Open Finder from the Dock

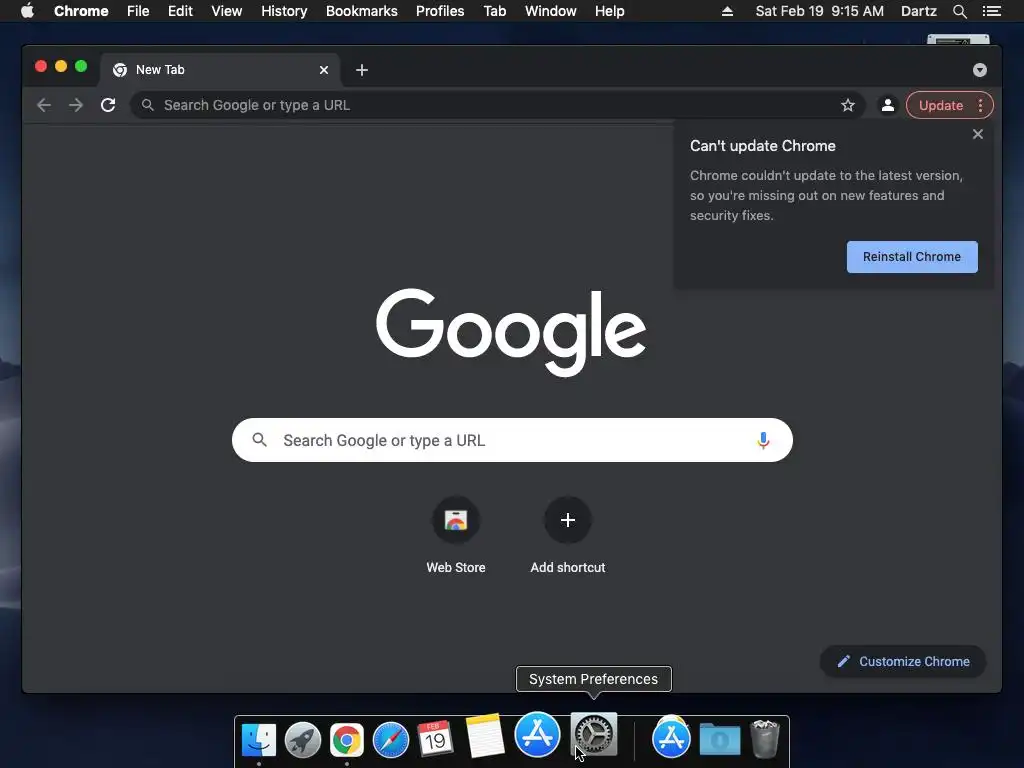[x=259, y=740]
